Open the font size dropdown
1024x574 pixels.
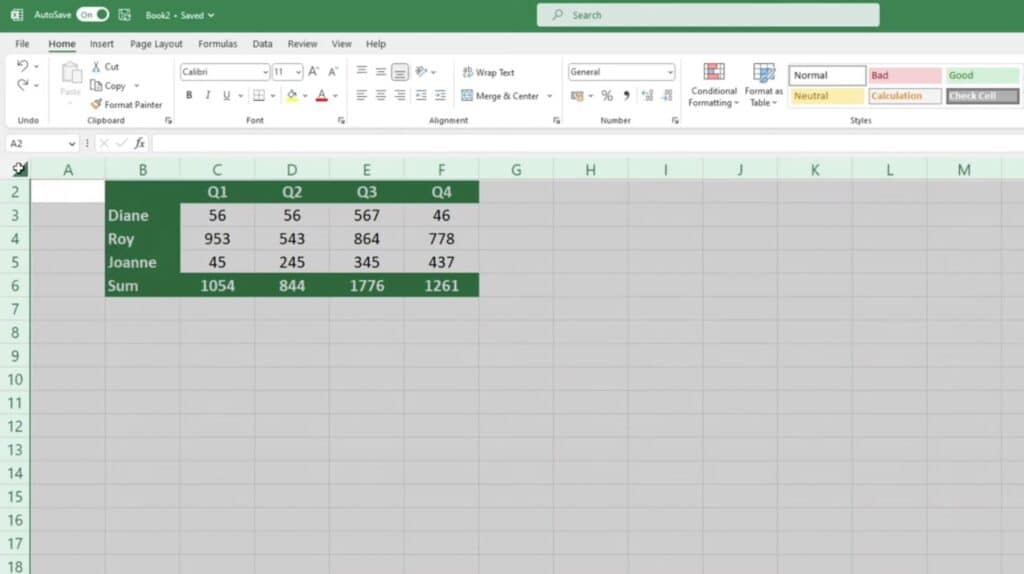298,72
